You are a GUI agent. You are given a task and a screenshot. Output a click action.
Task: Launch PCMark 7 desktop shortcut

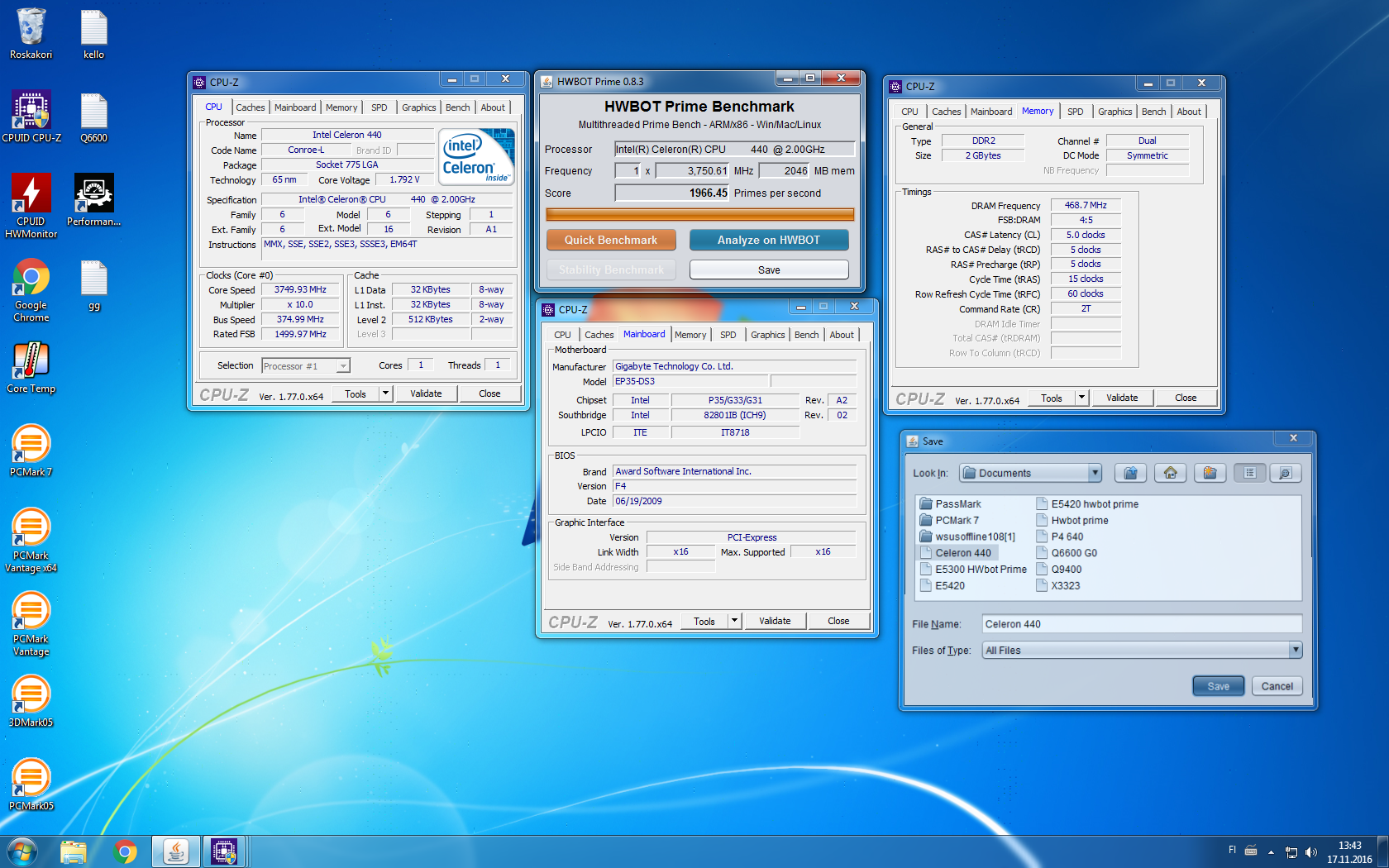(31, 451)
